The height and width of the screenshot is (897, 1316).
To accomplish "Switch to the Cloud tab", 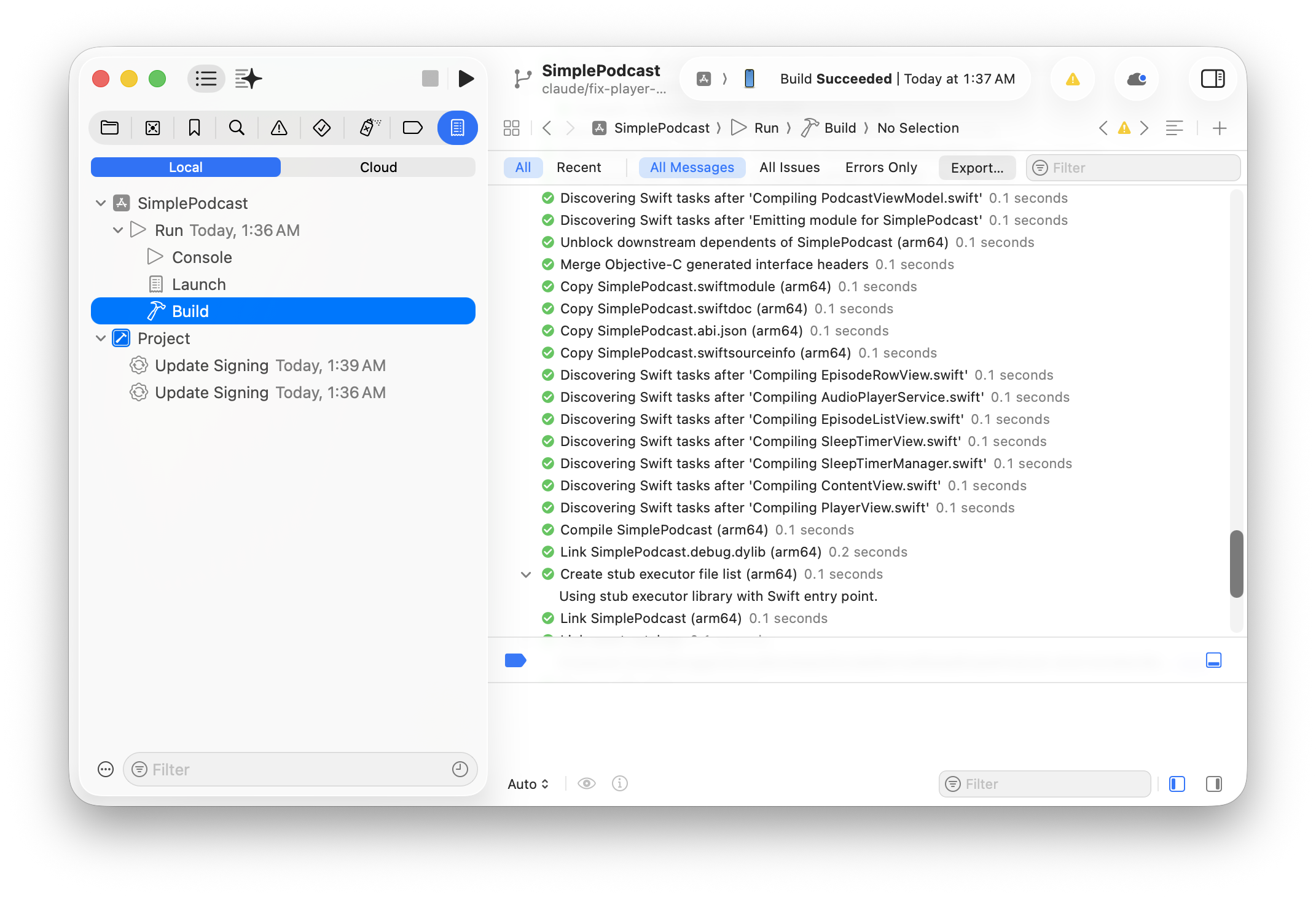I will click(378, 167).
